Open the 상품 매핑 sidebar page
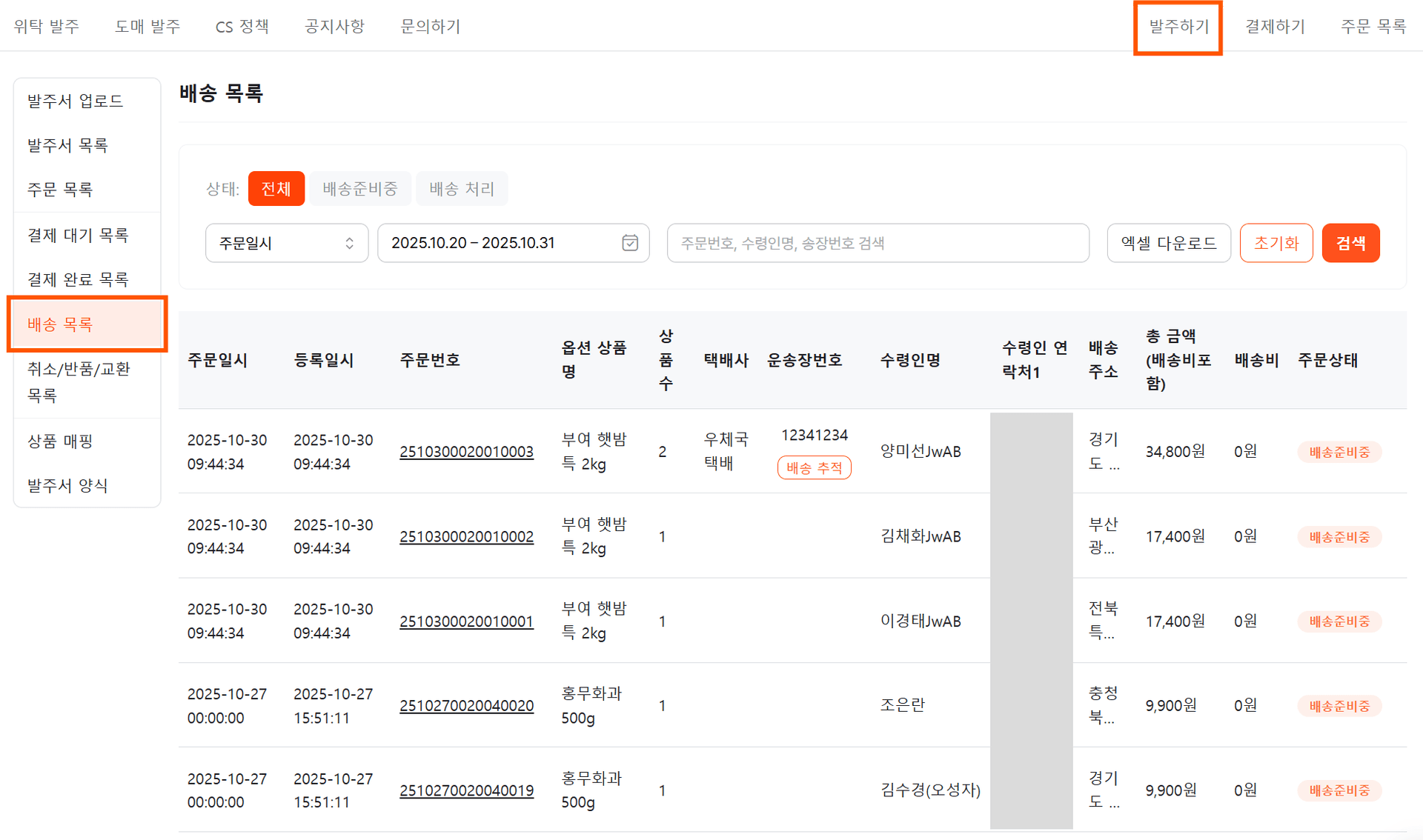Image resolution: width=1423 pixels, height=840 pixels. click(x=59, y=441)
